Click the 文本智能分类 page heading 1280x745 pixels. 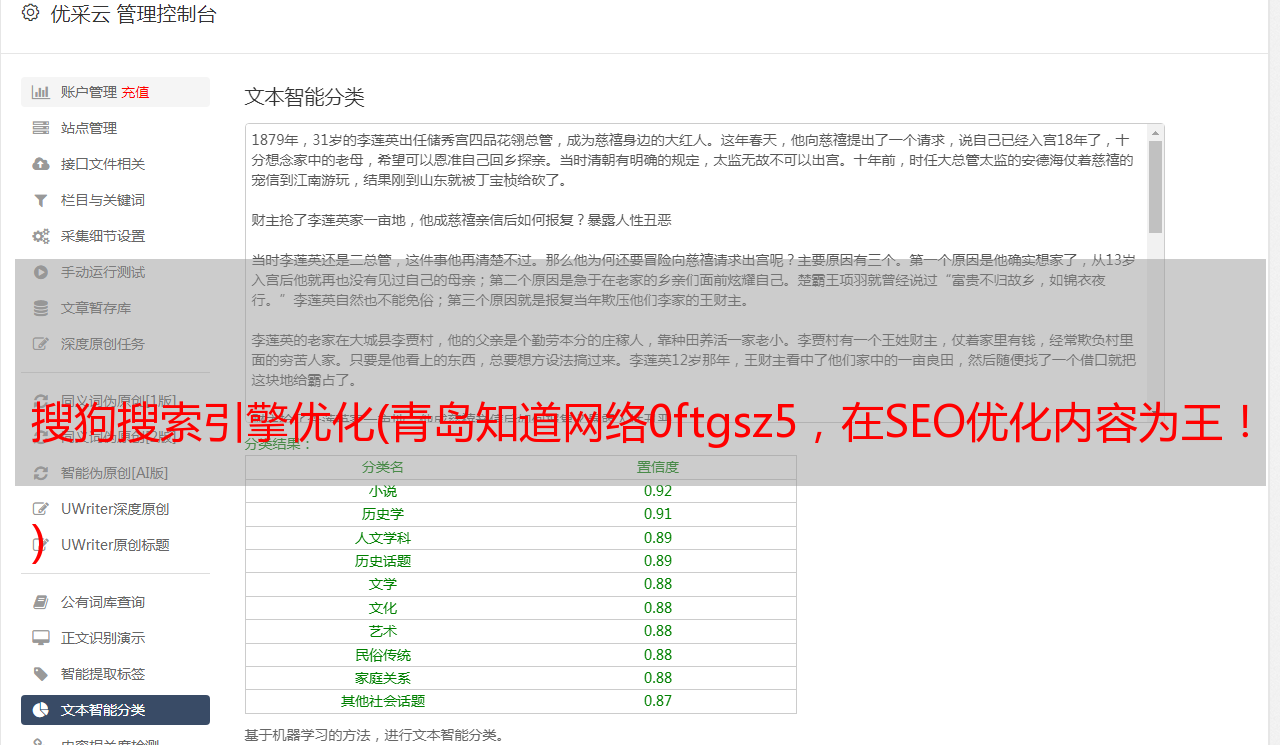305,97
